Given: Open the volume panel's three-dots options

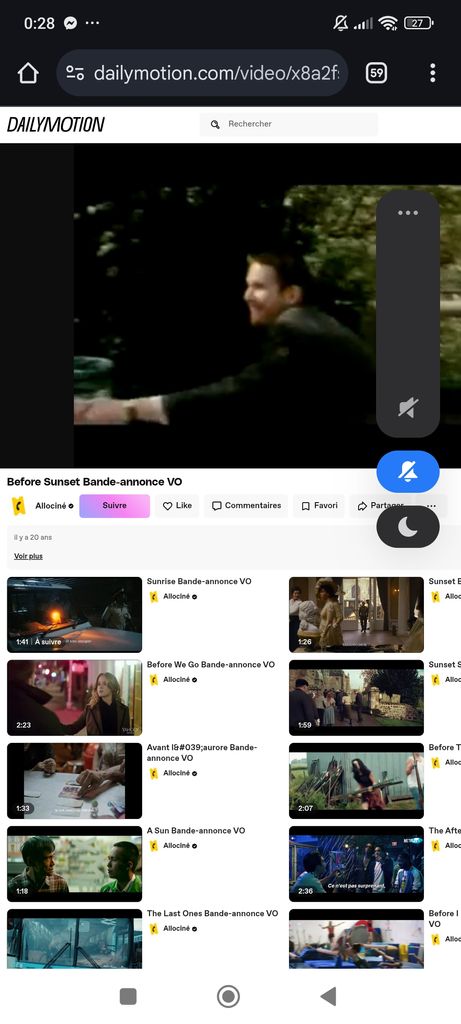Looking at the screenshot, I should coord(407,212).
